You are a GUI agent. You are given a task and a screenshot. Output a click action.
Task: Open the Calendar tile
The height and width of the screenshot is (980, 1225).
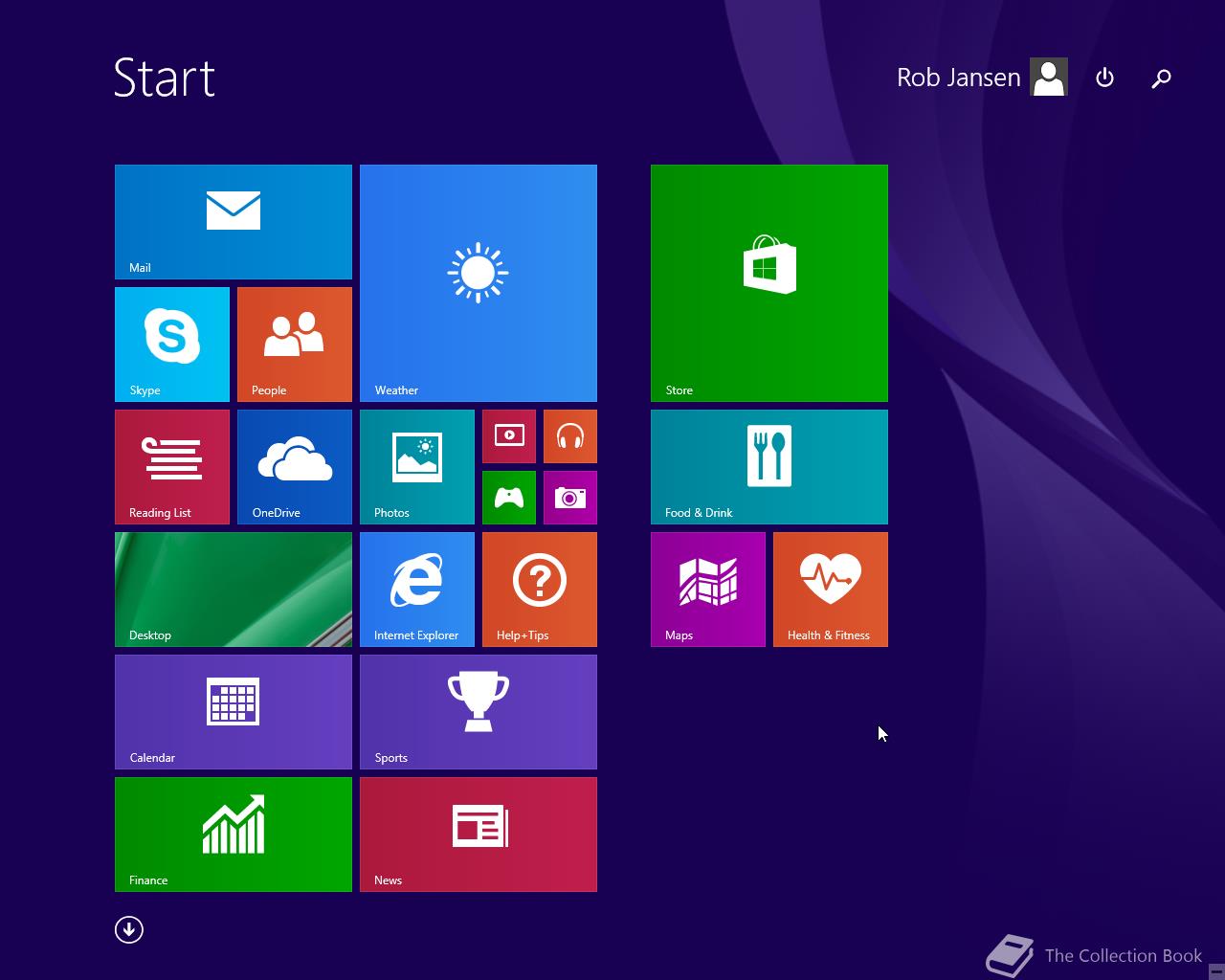coord(234,712)
